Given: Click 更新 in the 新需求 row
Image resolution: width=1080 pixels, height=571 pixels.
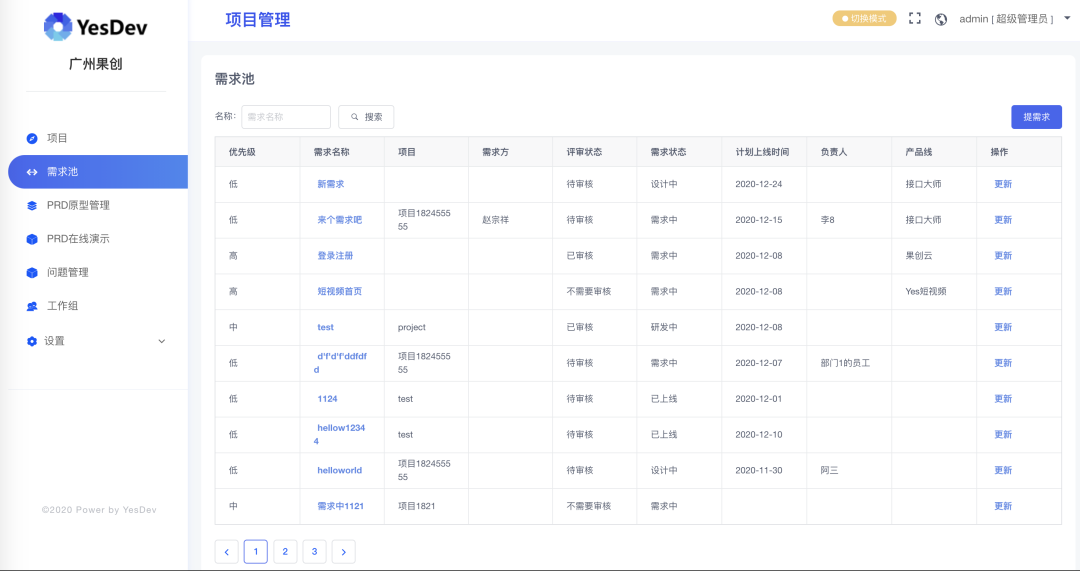Looking at the screenshot, I should click(1003, 185).
